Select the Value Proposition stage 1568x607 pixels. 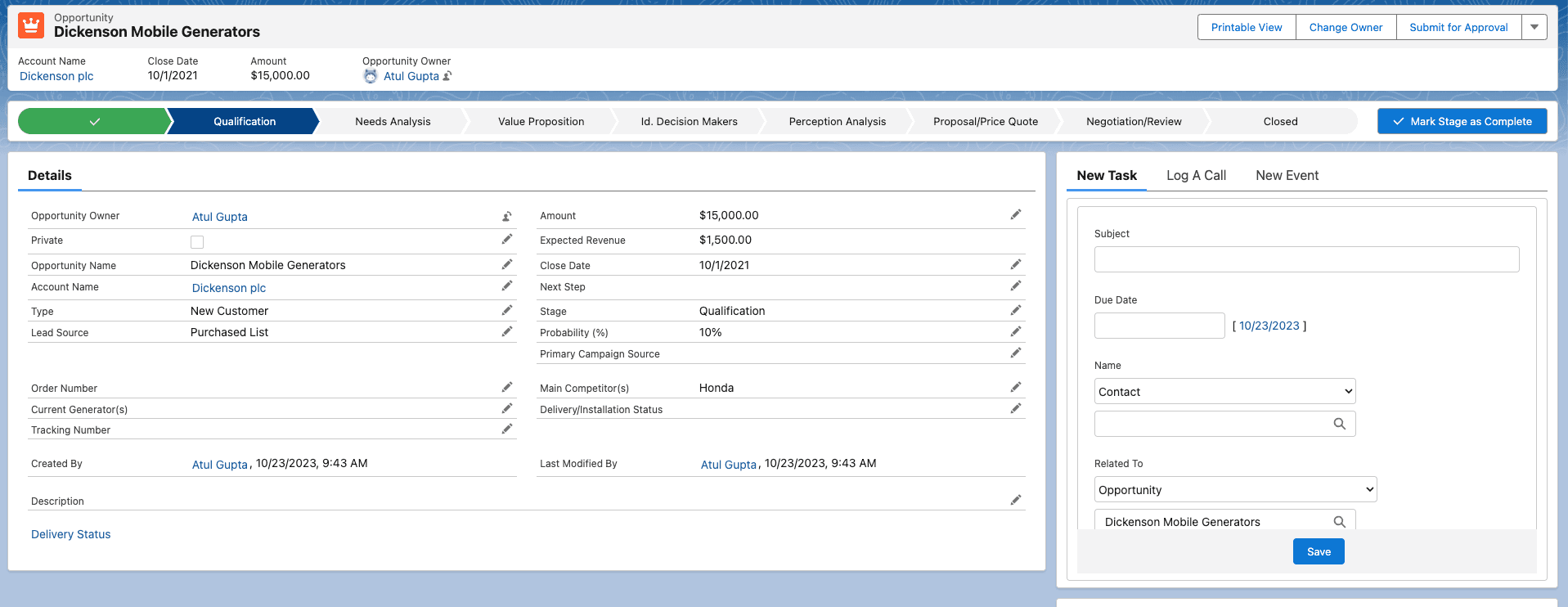541,121
